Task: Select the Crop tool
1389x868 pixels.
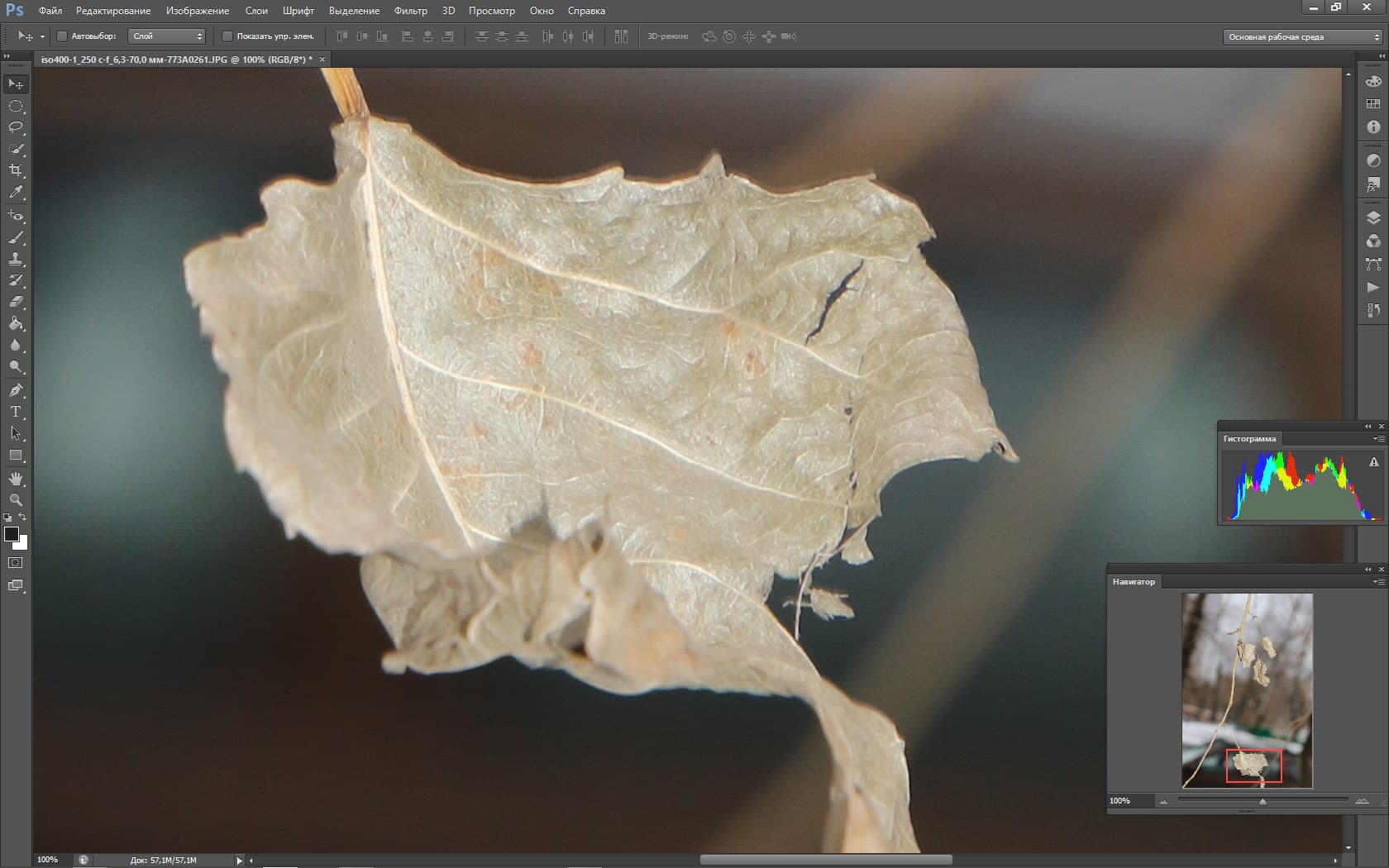Action: coord(16,170)
